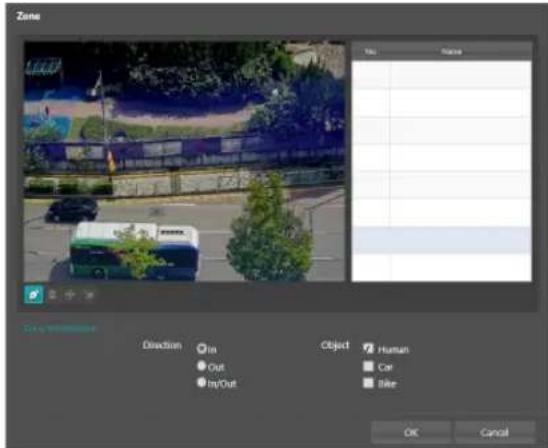
Task: Click the Cancel button
Action: 495,432
